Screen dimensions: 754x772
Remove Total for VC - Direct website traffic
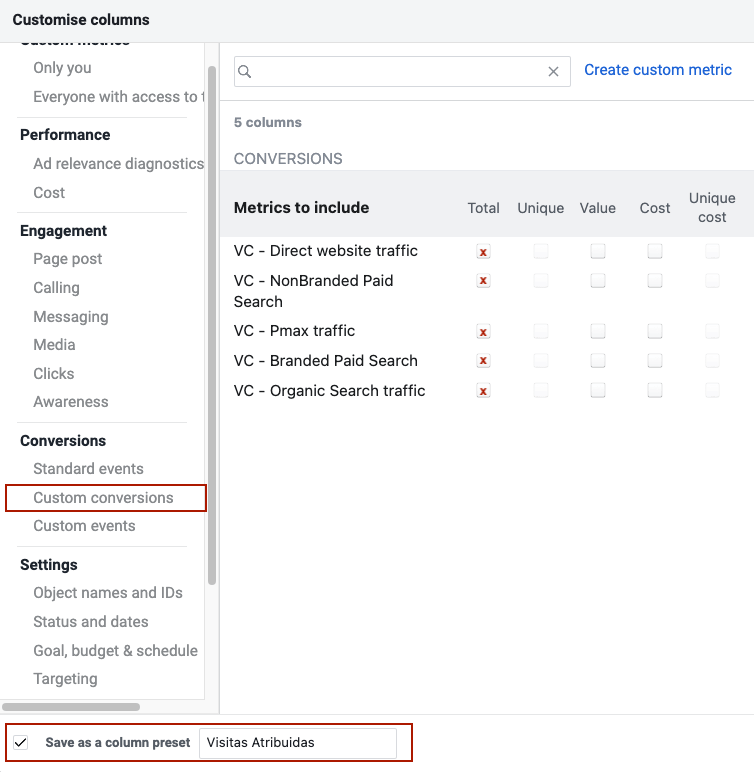[483, 252]
